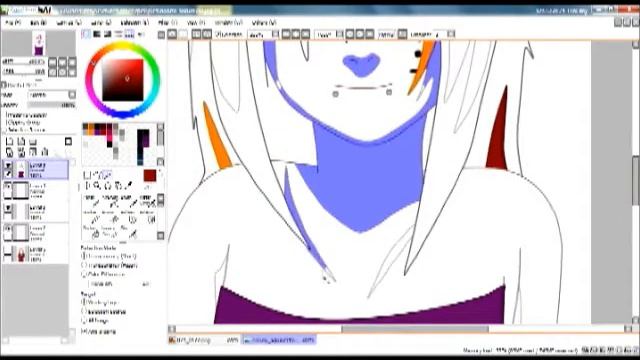The width and height of the screenshot is (640, 360).
Task: Choose the WaterColor brush tool
Action: pyautogui.click(x=147, y=202)
